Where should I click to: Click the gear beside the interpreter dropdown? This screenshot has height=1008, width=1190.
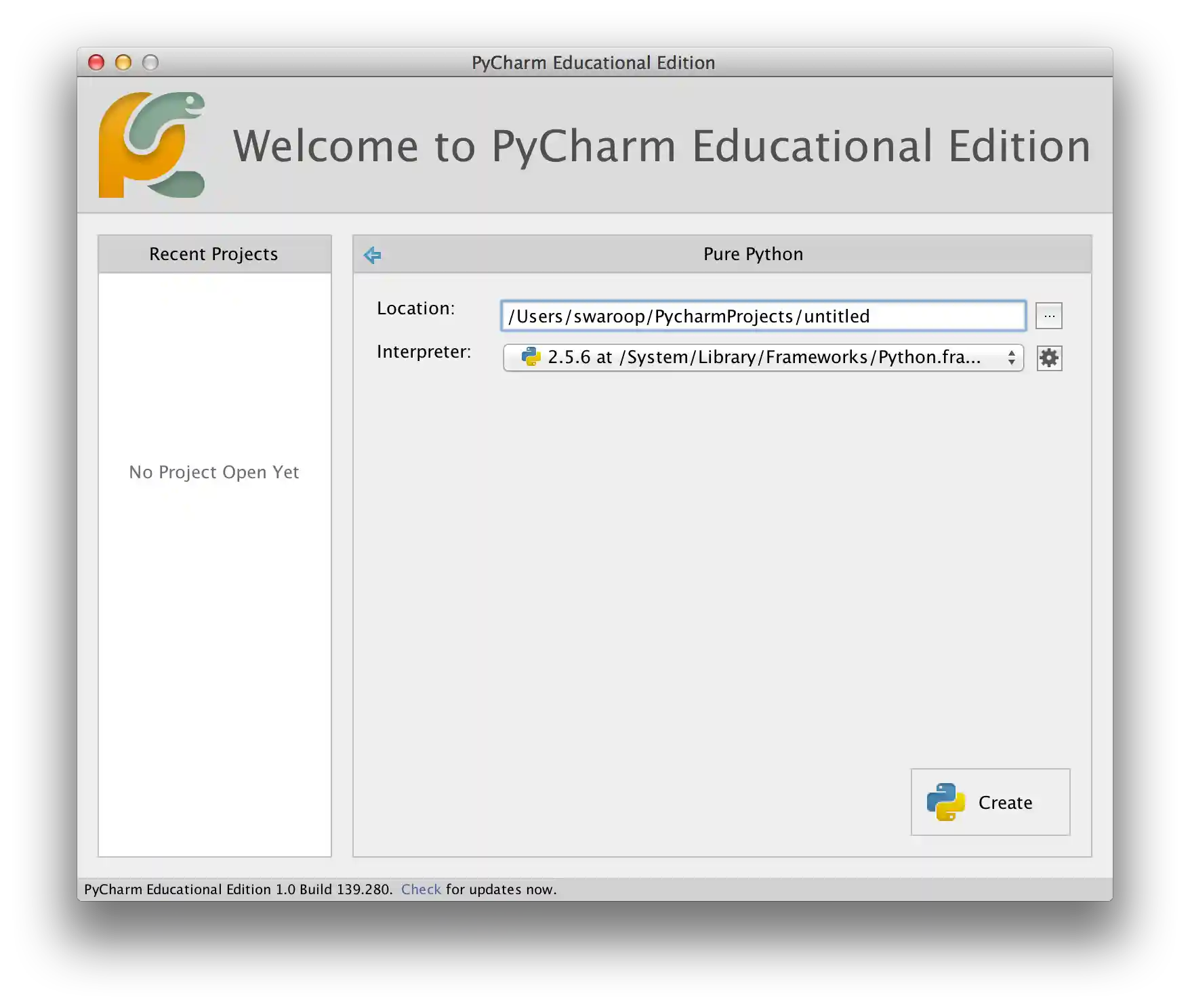coord(1049,358)
